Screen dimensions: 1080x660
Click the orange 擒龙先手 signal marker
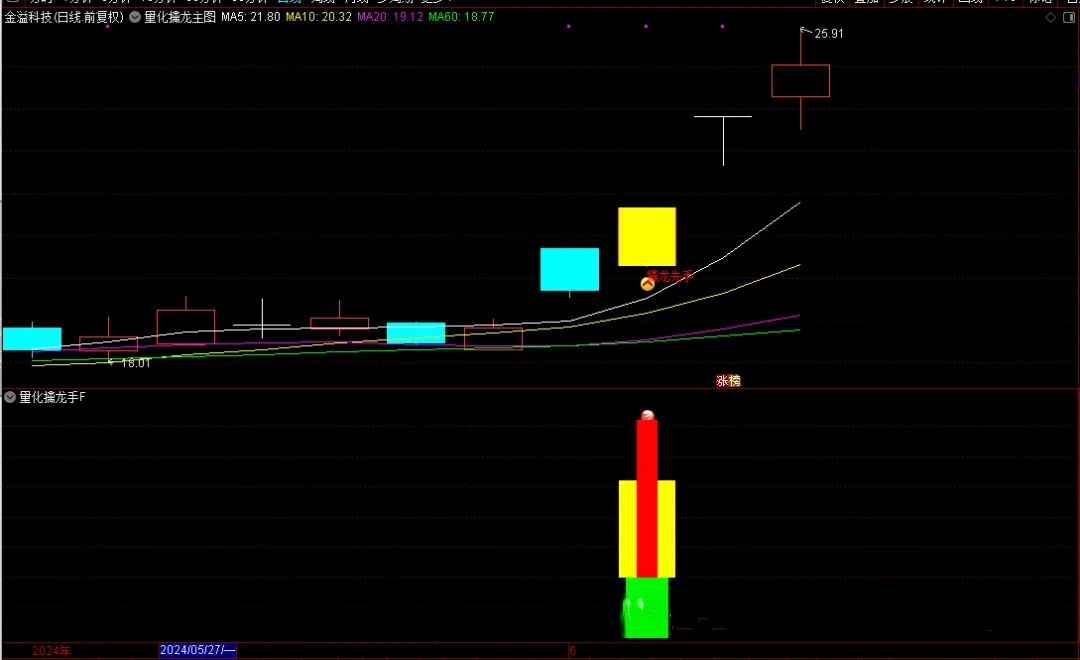click(647, 283)
